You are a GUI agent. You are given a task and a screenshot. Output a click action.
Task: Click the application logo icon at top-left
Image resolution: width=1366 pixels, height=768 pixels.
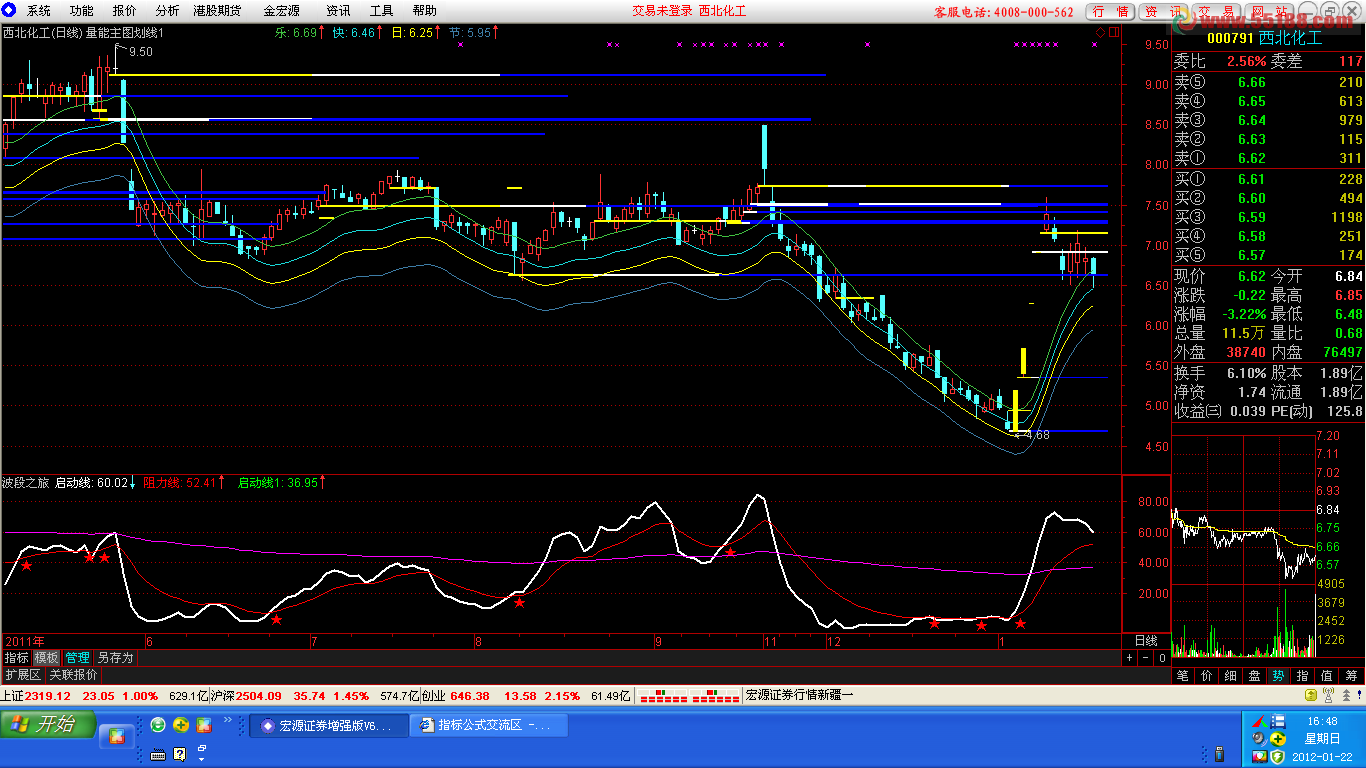[x=9, y=10]
